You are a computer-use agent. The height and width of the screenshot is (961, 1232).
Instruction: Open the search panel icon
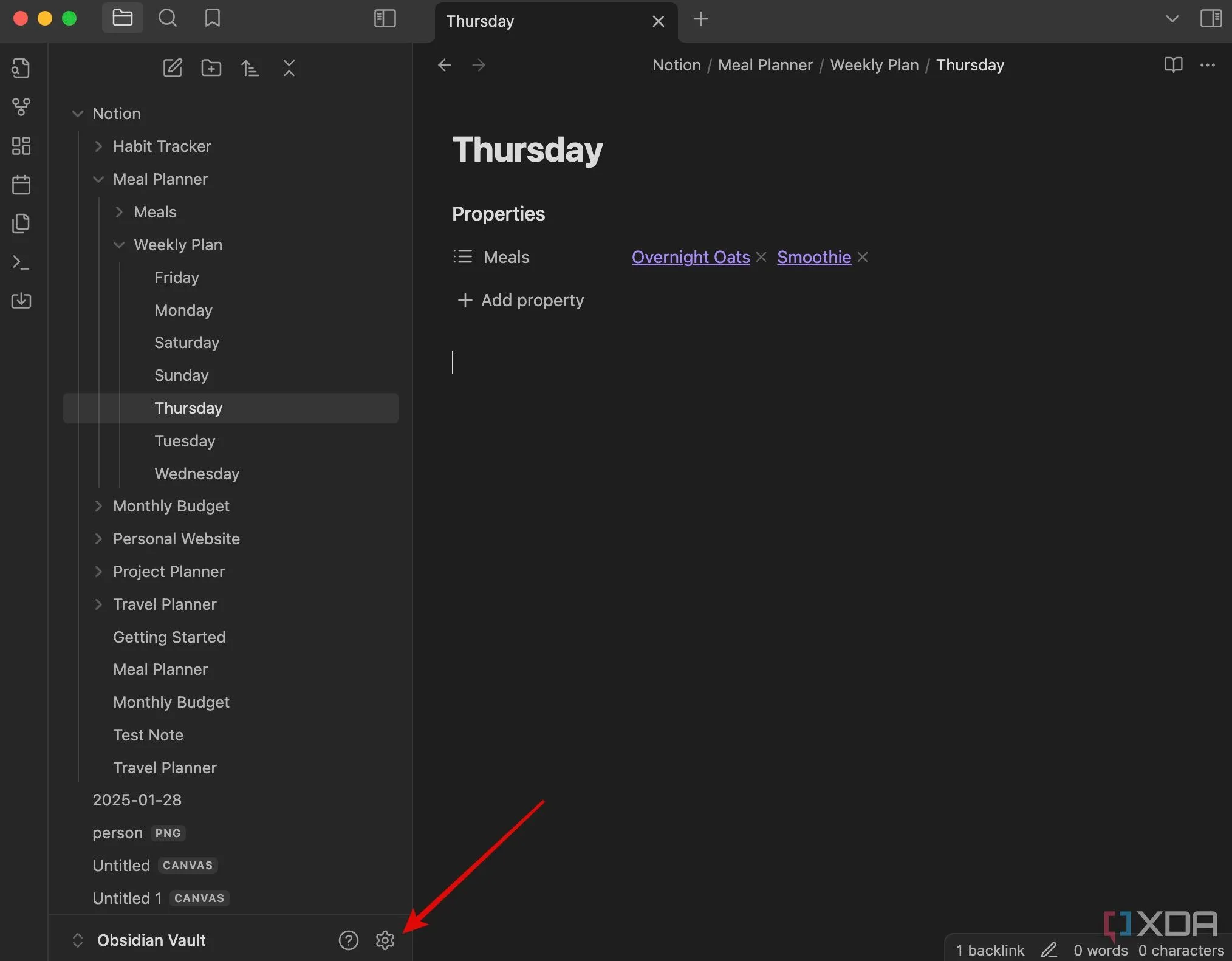click(x=168, y=18)
